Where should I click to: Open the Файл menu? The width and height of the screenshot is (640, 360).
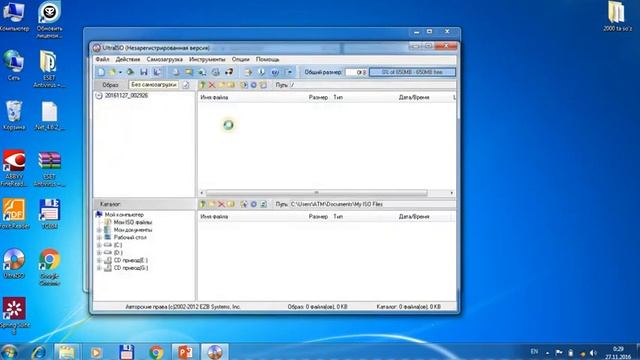point(102,59)
